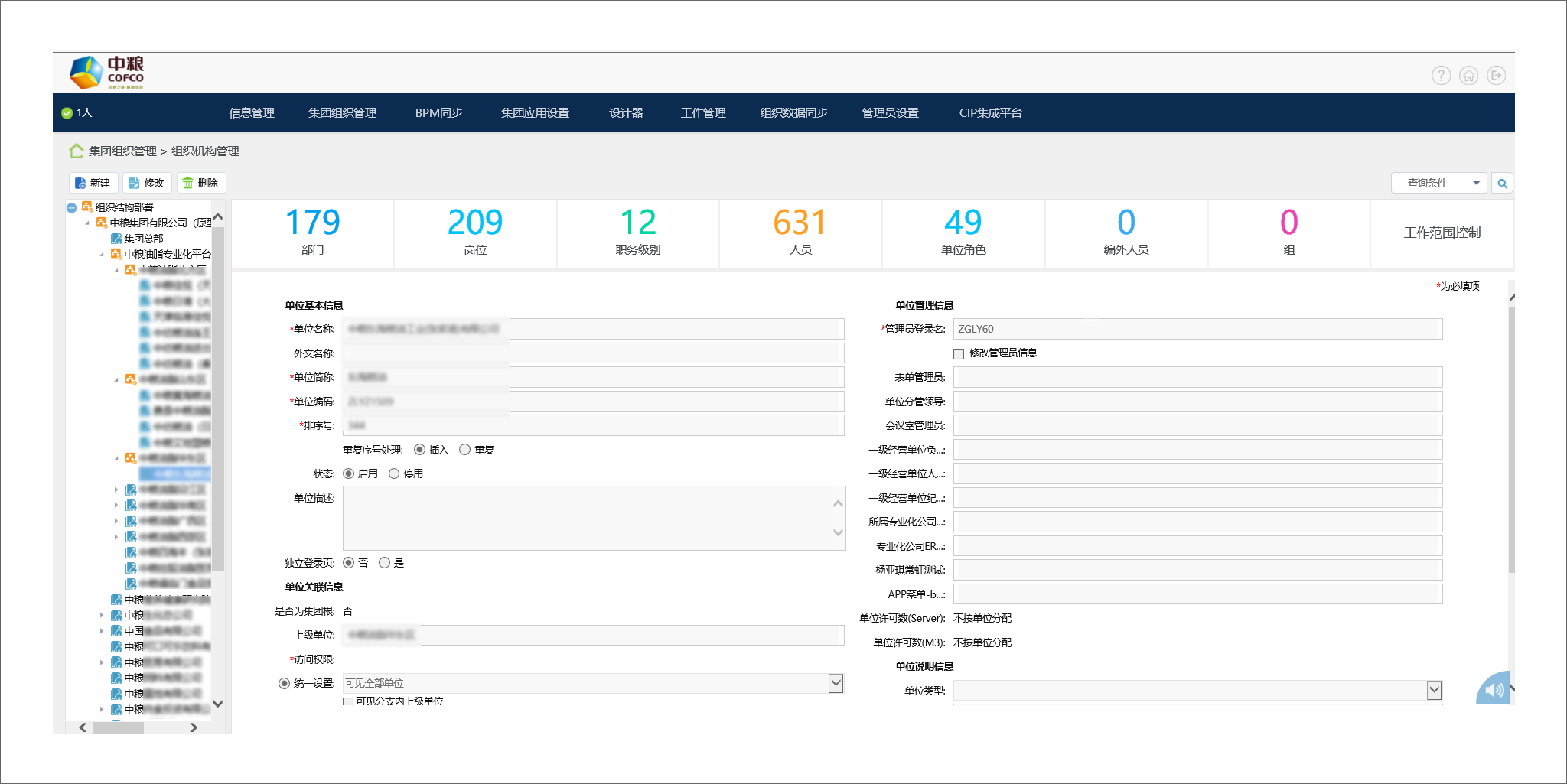Open 组织数据同步 menu

[793, 113]
